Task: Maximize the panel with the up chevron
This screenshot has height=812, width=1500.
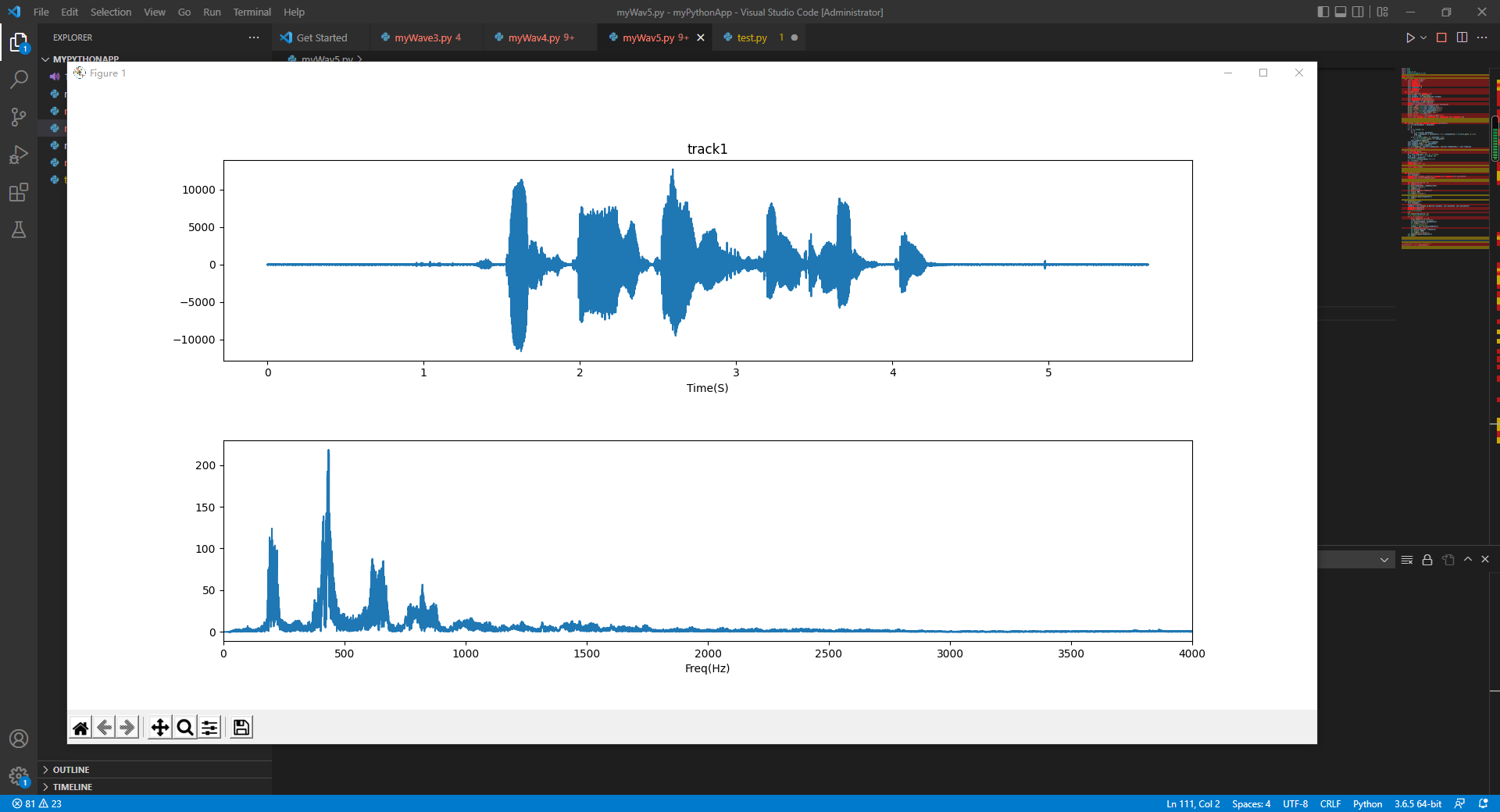Action: click(x=1468, y=559)
